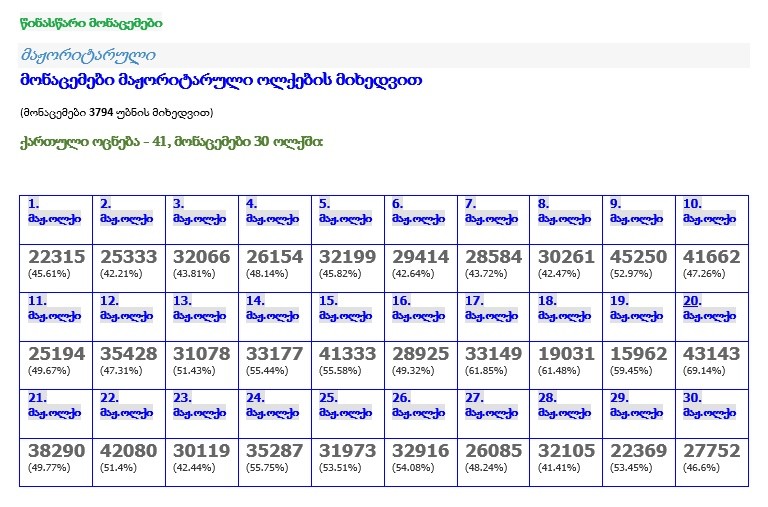This screenshot has width=768, height=507.
Task: Open the 18. მაჟ.ოლქი district link
Action: pyautogui.click(x=564, y=308)
